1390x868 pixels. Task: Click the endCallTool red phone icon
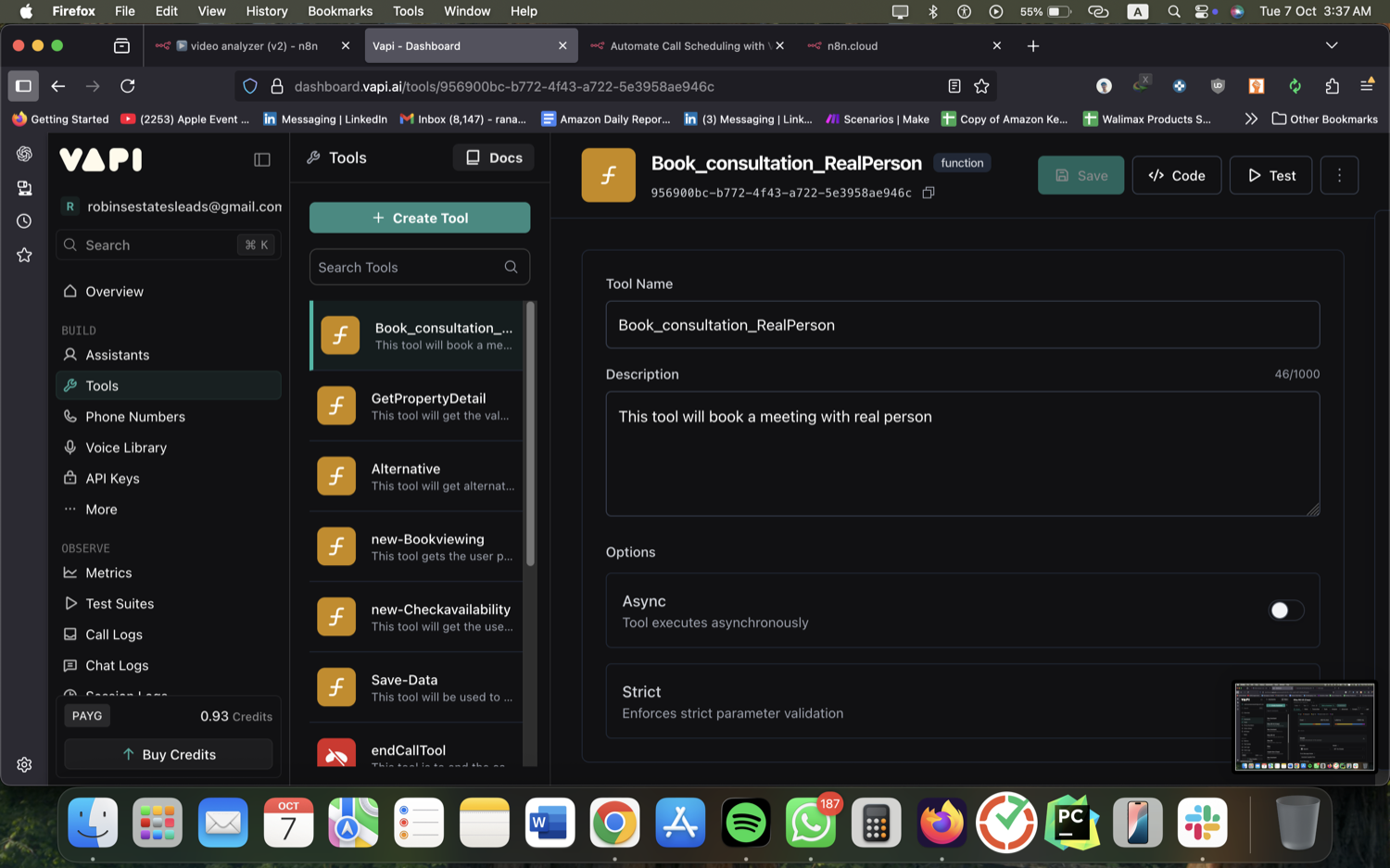tap(336, 754)
